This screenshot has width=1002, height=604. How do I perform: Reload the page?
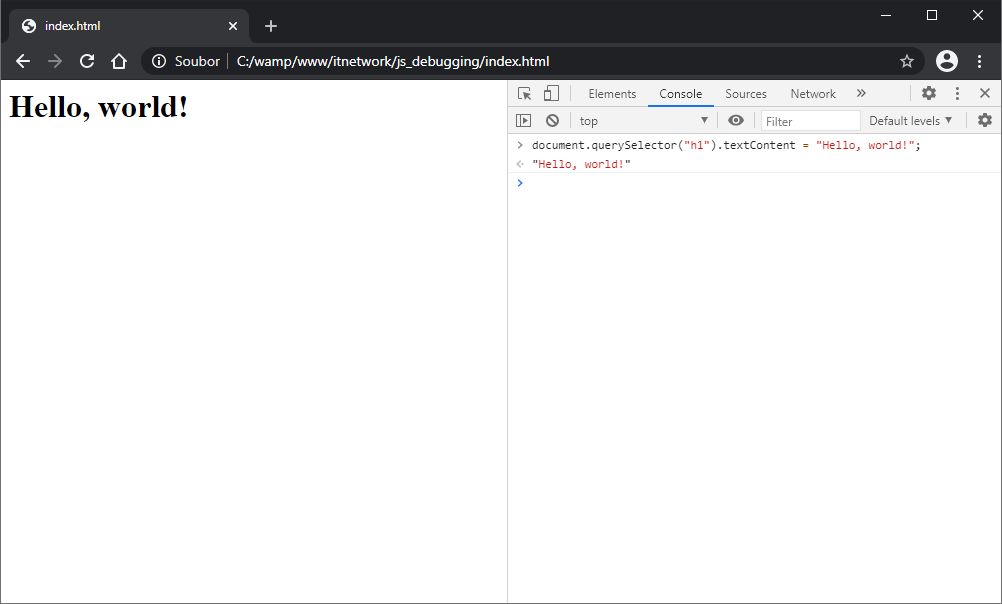point(87,62)
